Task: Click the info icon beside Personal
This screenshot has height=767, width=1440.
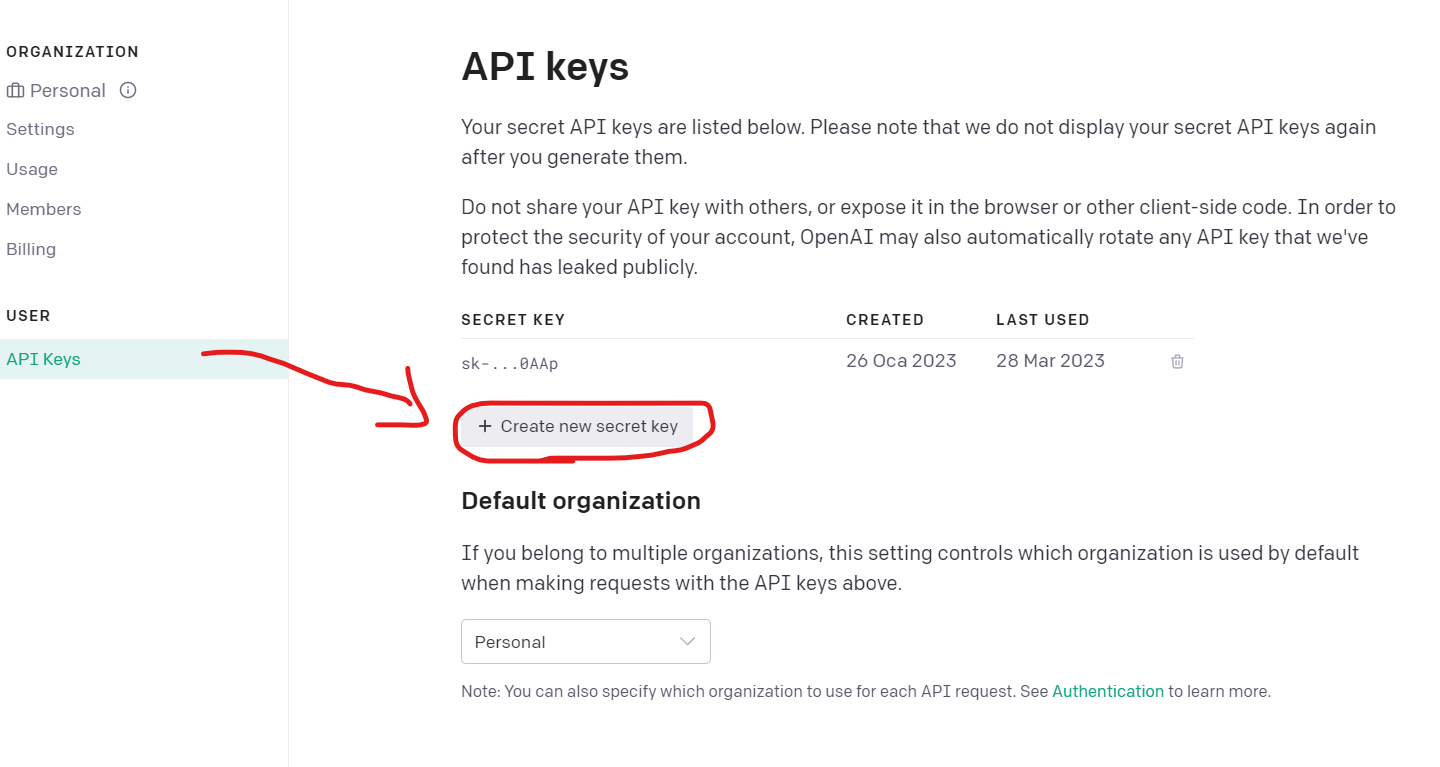Action: click(x=128, y=90)
